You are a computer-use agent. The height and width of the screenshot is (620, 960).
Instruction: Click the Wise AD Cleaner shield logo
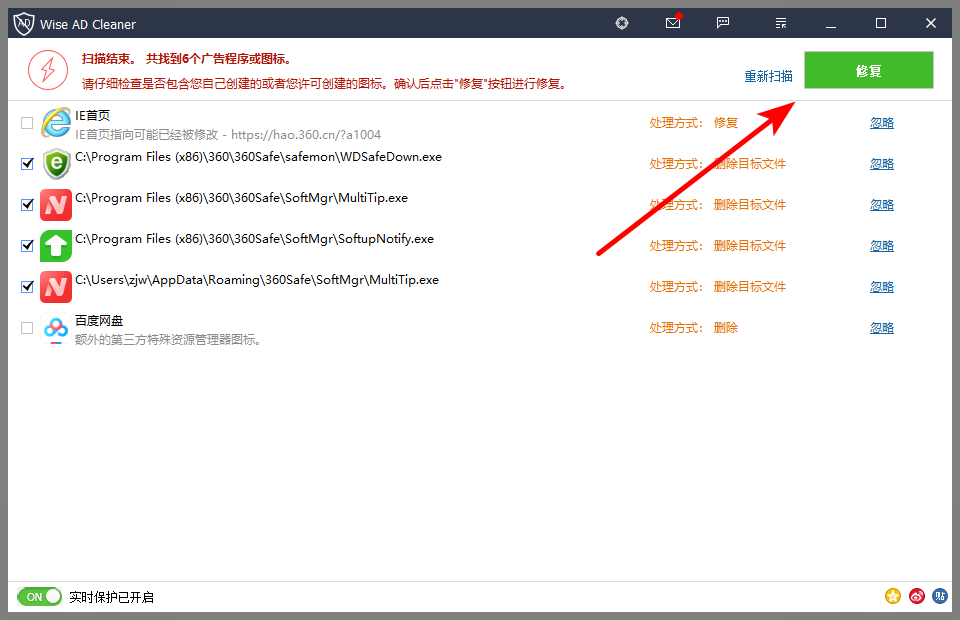click(24, 24)
